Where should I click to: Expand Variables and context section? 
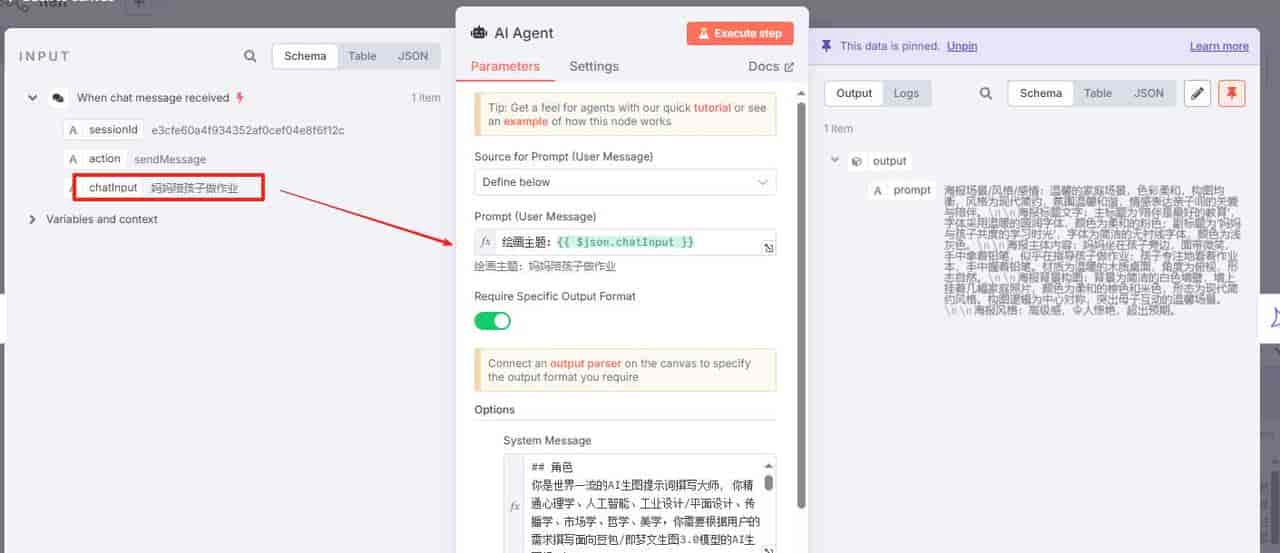(x=33, y=219)
